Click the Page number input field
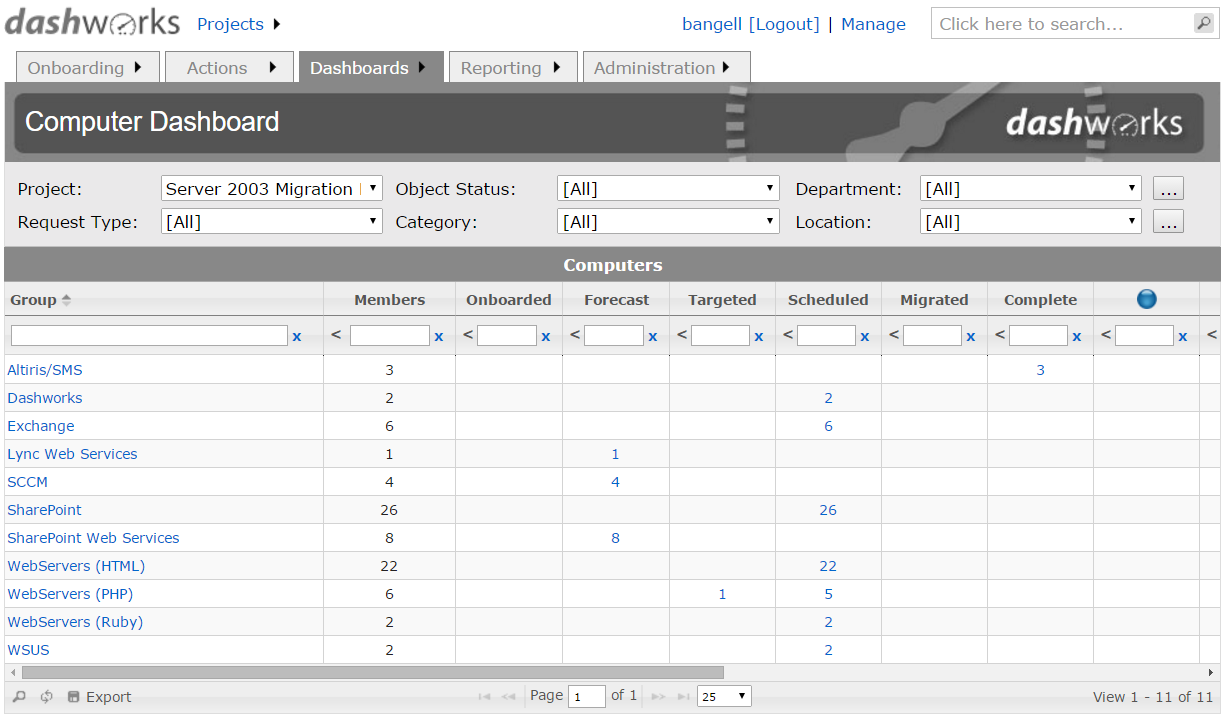This screenshot has height=722, width=1224. tap(587, 696)
